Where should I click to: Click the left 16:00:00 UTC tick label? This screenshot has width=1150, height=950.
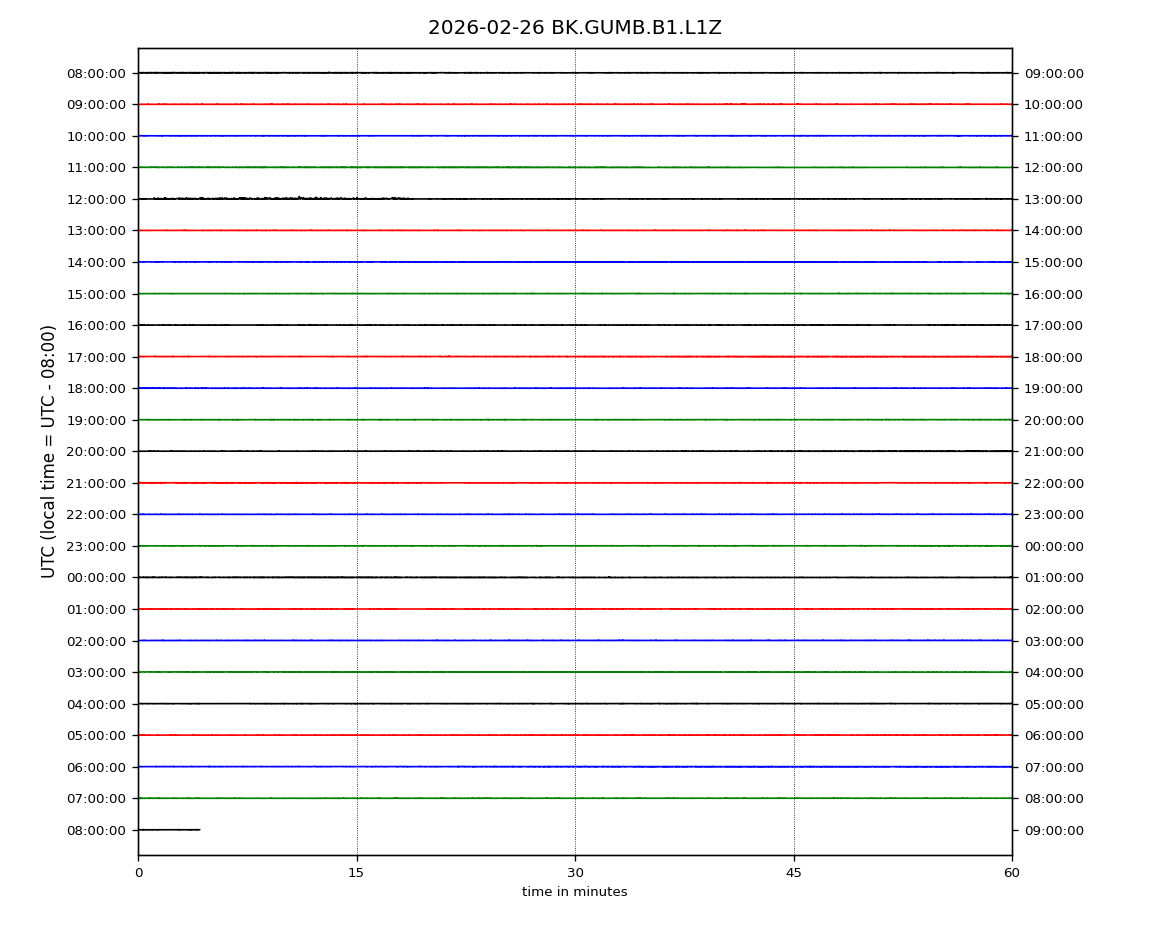pyautogui.click(x=96, y=325)
